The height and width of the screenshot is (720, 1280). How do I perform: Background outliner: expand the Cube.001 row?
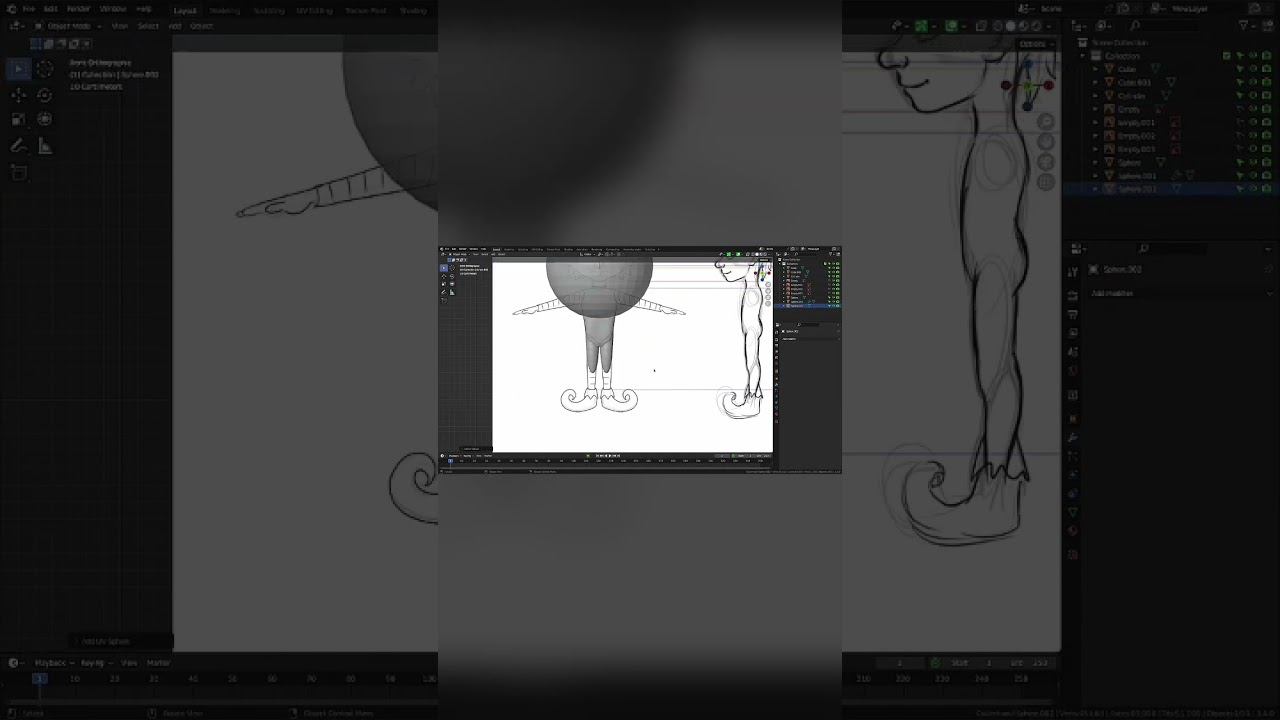click(1095, 82)
